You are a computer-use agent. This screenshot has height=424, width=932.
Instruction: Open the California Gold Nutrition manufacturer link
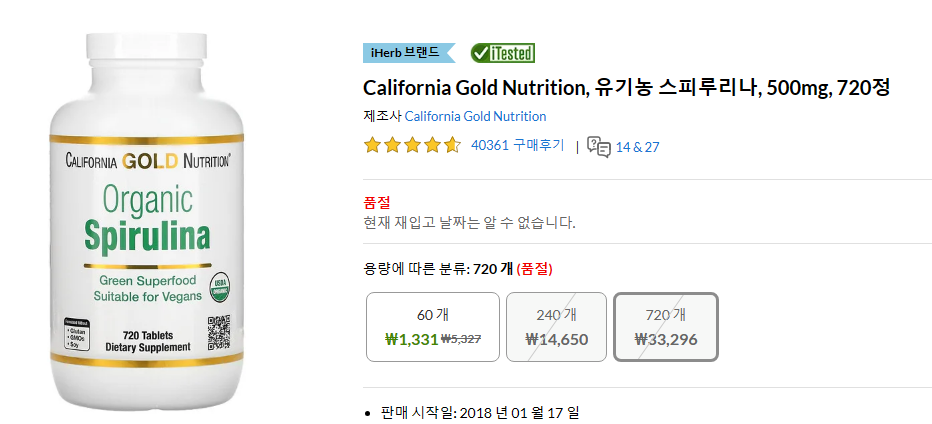[x=476, y=116]
